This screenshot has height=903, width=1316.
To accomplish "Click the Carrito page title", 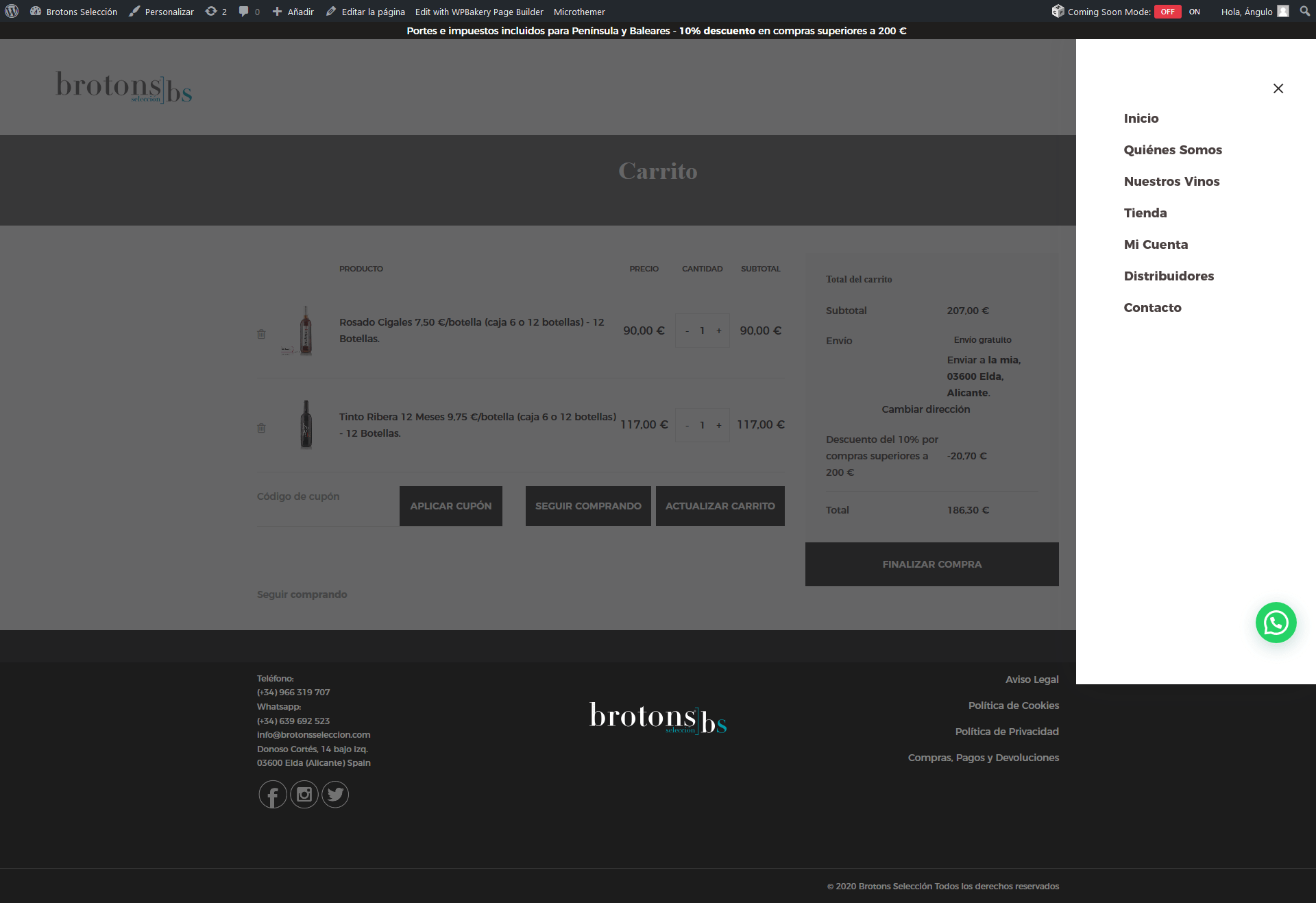I will click(658, 171).
